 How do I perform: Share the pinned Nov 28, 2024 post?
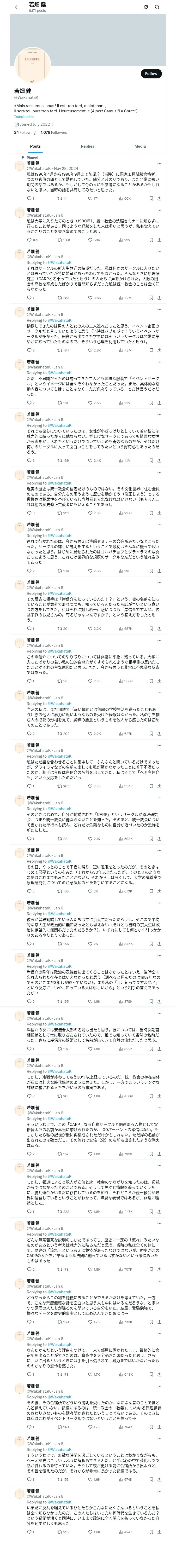tap(159, 198)
